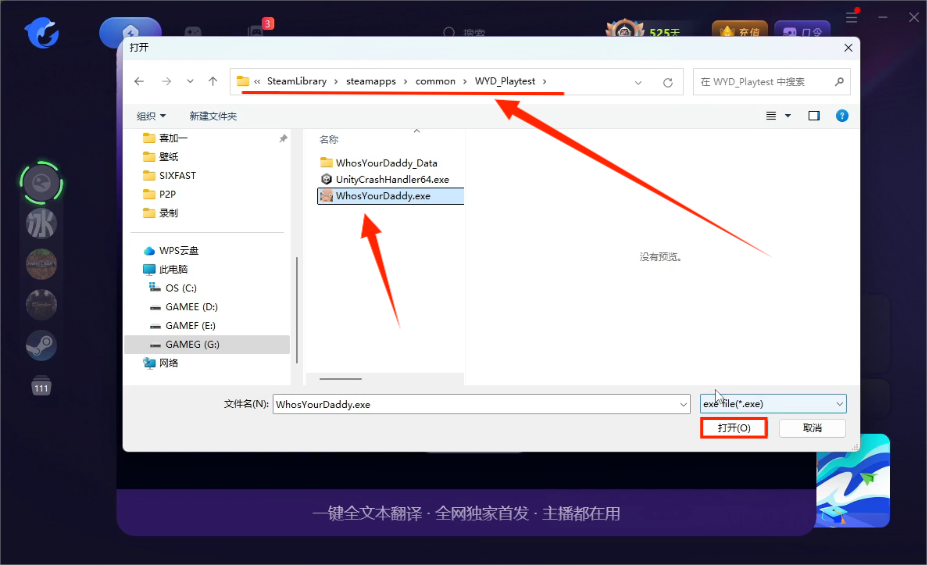
Task: Toggle the preview pane
Action: (814, 116)
